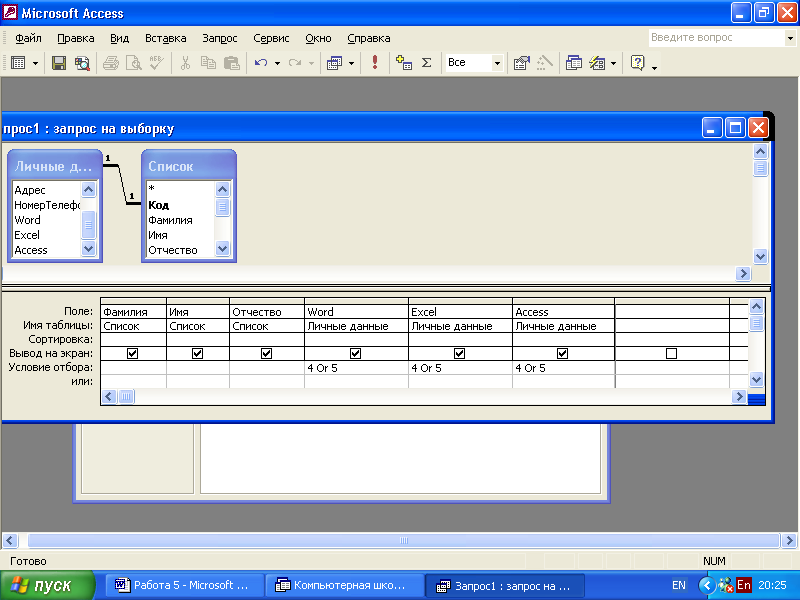Run the spelling check icon

157,63
